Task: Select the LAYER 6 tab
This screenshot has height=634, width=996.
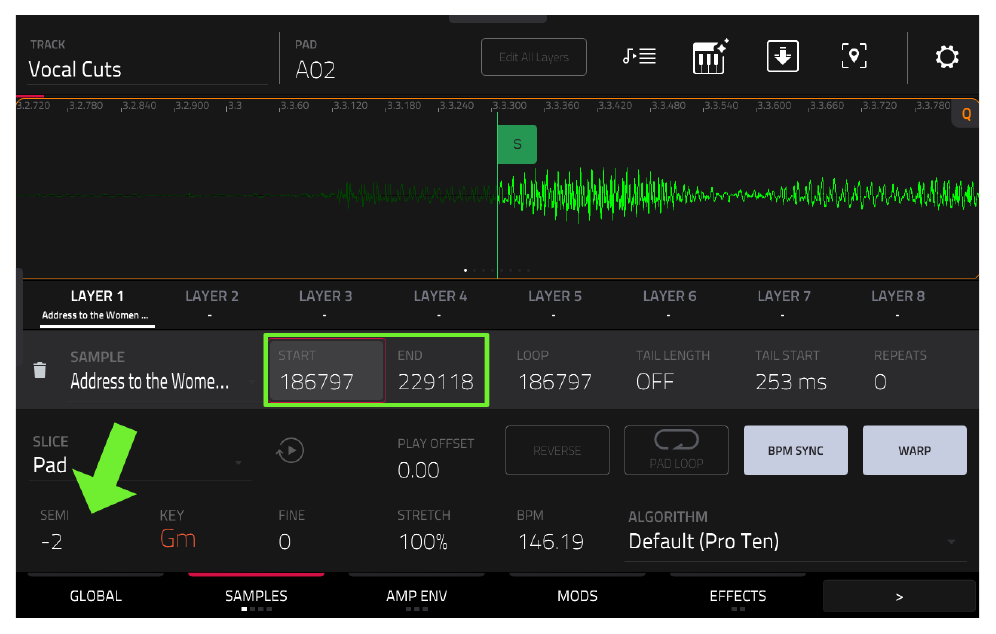Action: point(669,305)
